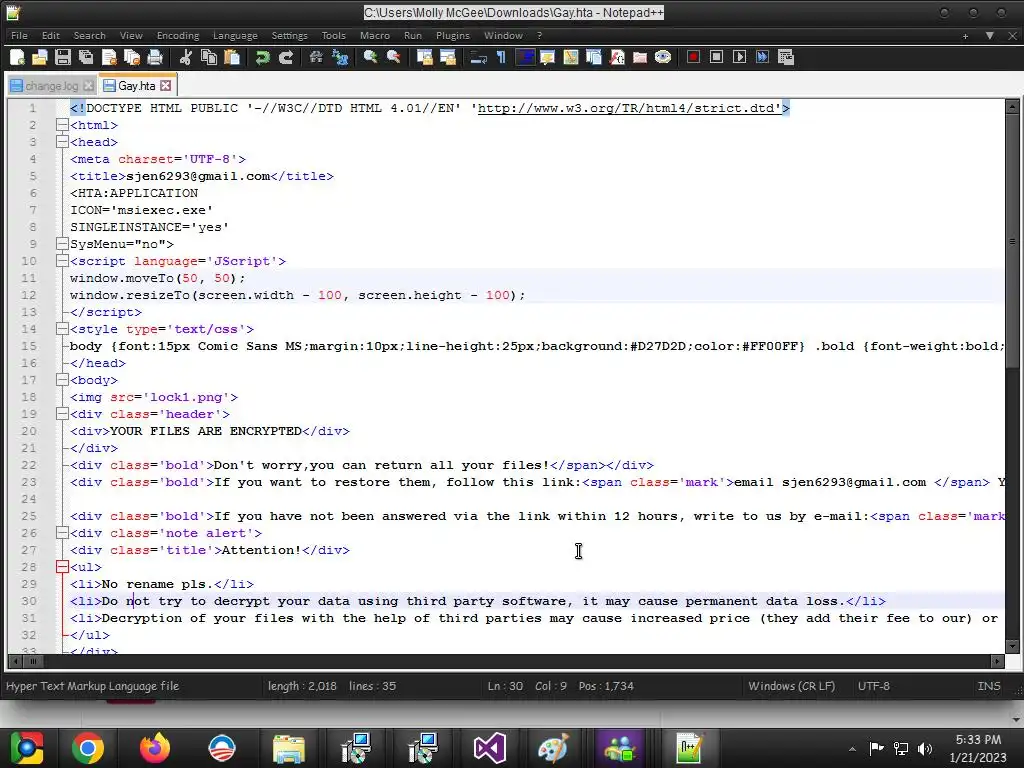Click the INS status bar indicator
Screen dimensions: 1024x768
[x=989, y=686]
